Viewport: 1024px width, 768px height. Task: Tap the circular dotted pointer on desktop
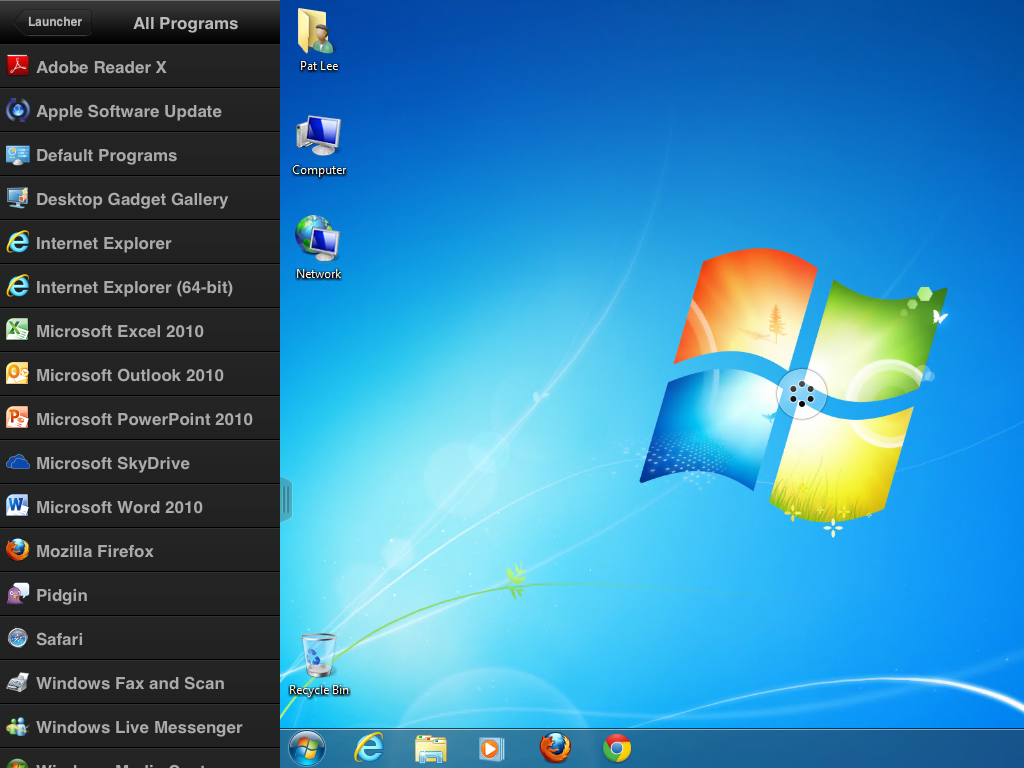click(x=802, y=393)
